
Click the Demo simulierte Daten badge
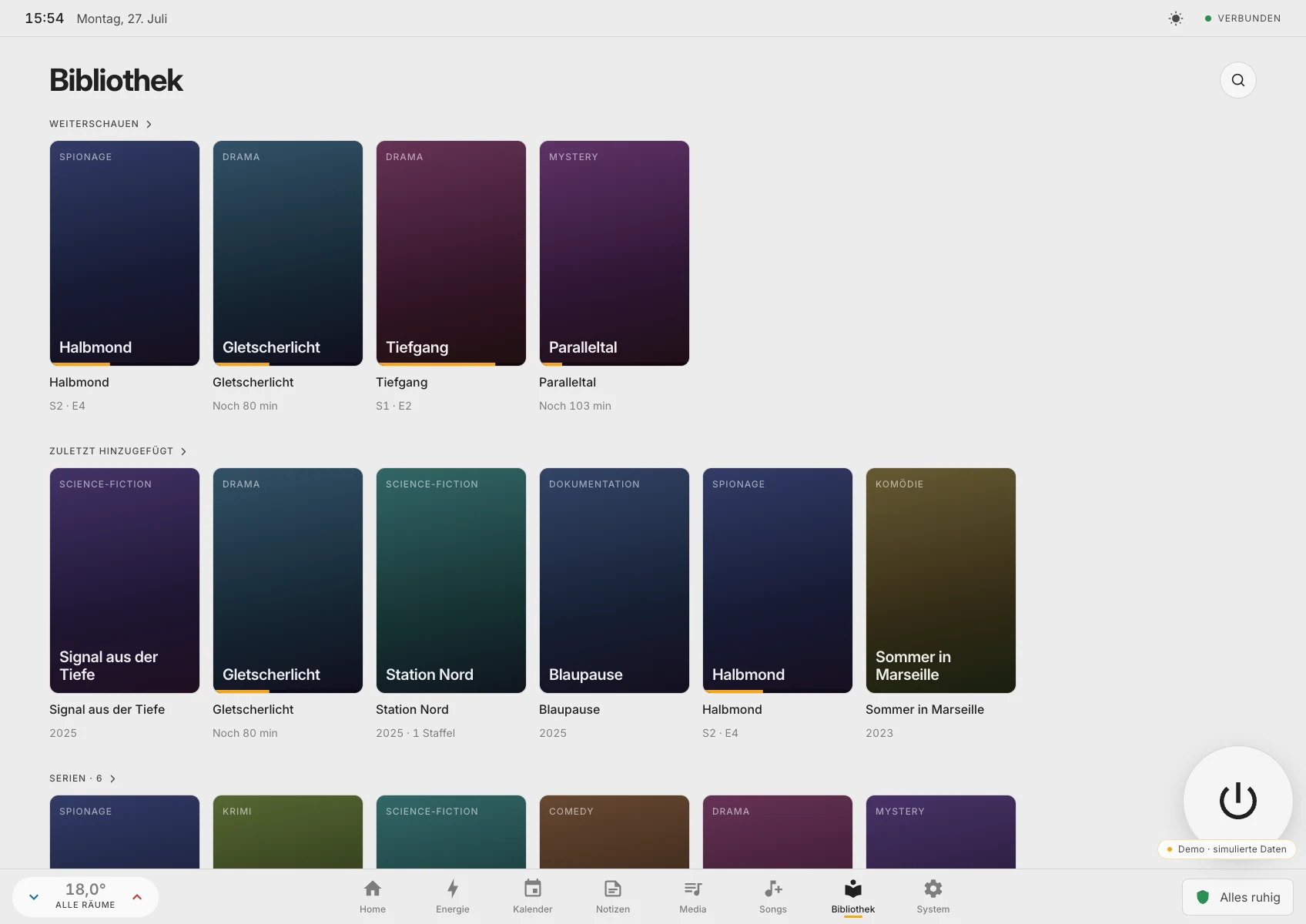click(1227, 849)
